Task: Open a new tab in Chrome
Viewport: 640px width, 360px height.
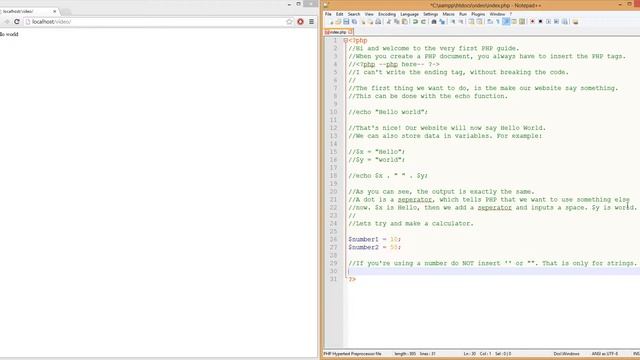Action: (x=66, y=11)
